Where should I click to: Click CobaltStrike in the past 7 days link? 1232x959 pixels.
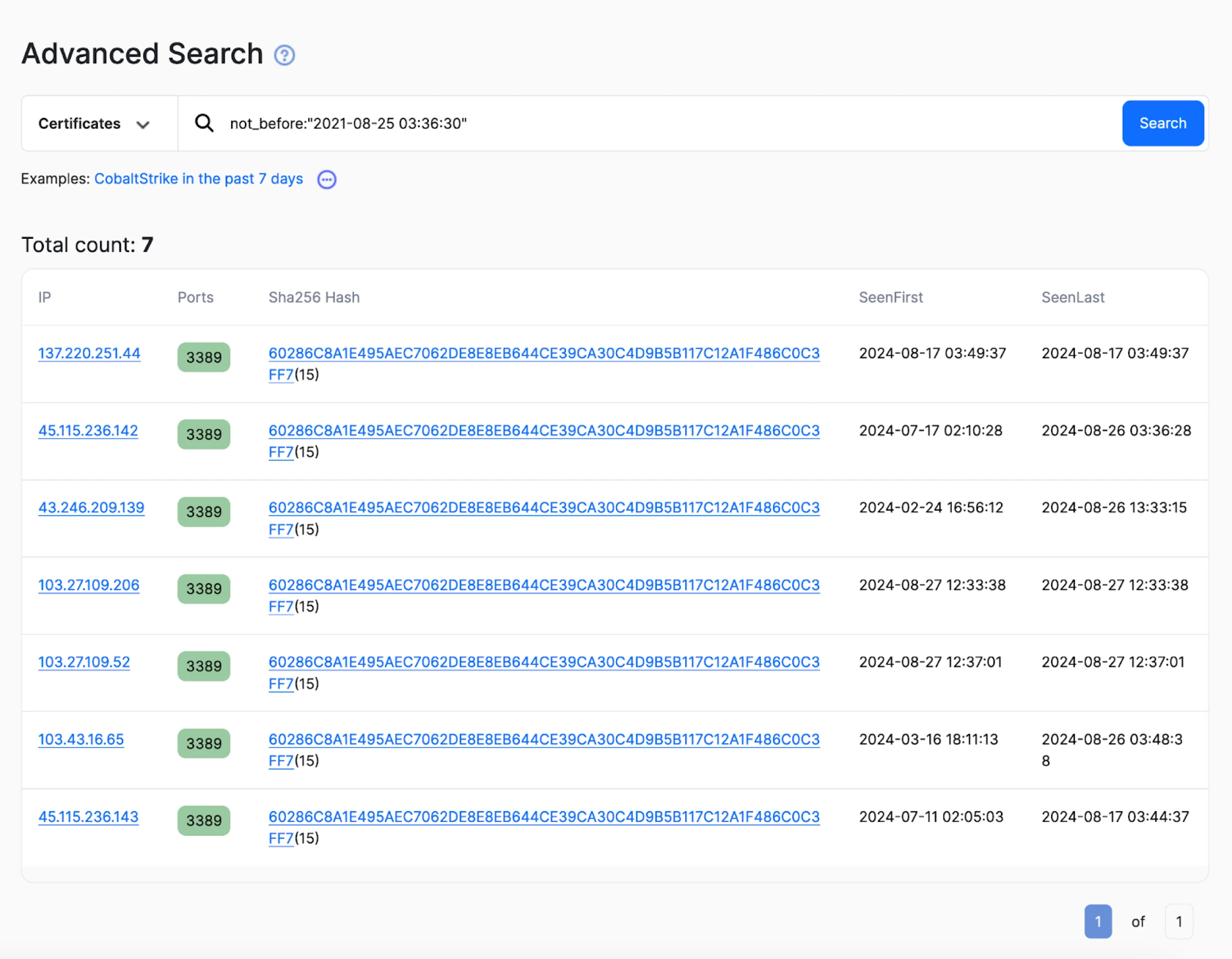pyautogui.click(x=199, y=179)
